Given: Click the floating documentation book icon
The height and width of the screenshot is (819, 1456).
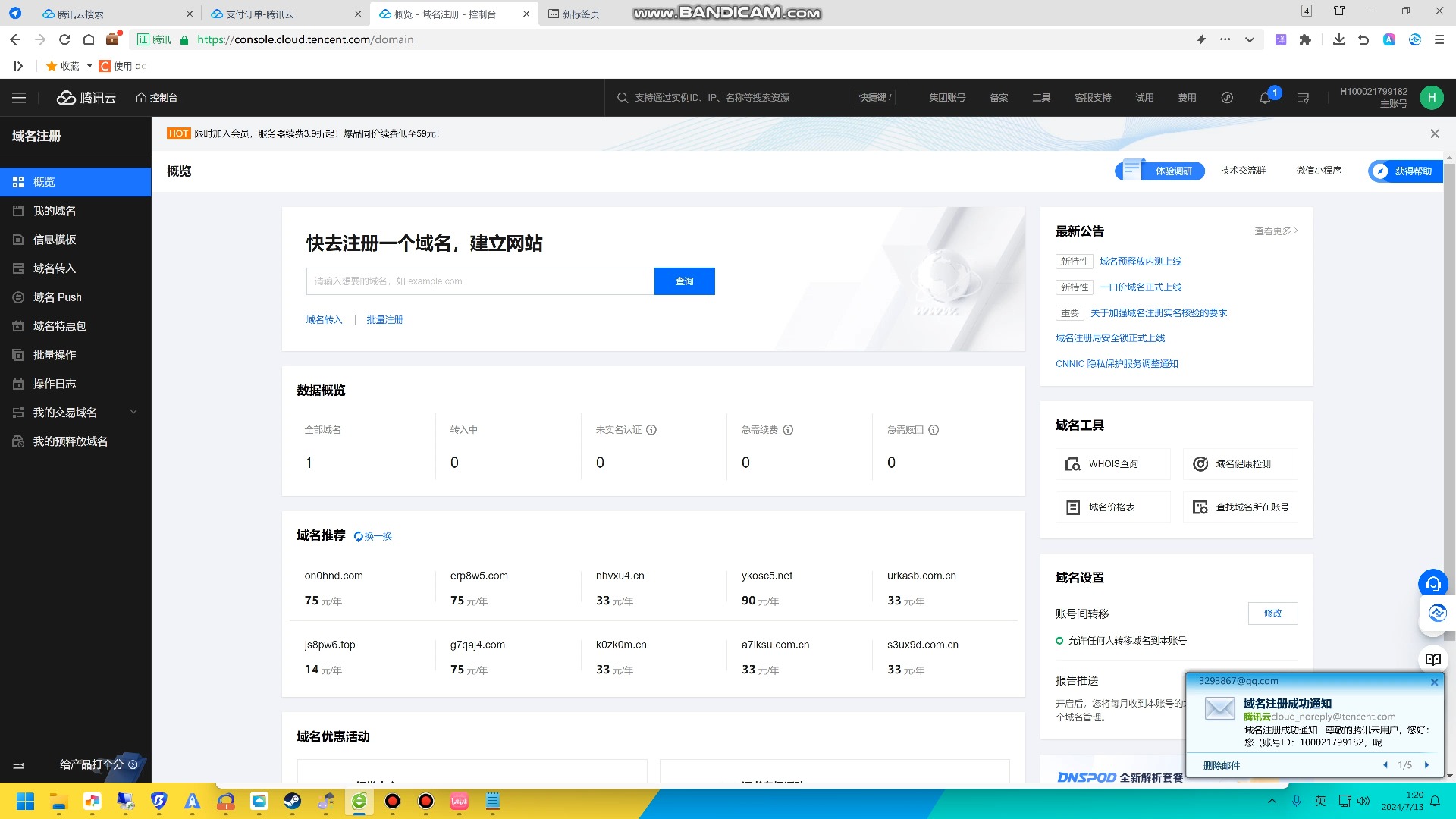Looking at the screenshot, I should [x=1432, y=660].
